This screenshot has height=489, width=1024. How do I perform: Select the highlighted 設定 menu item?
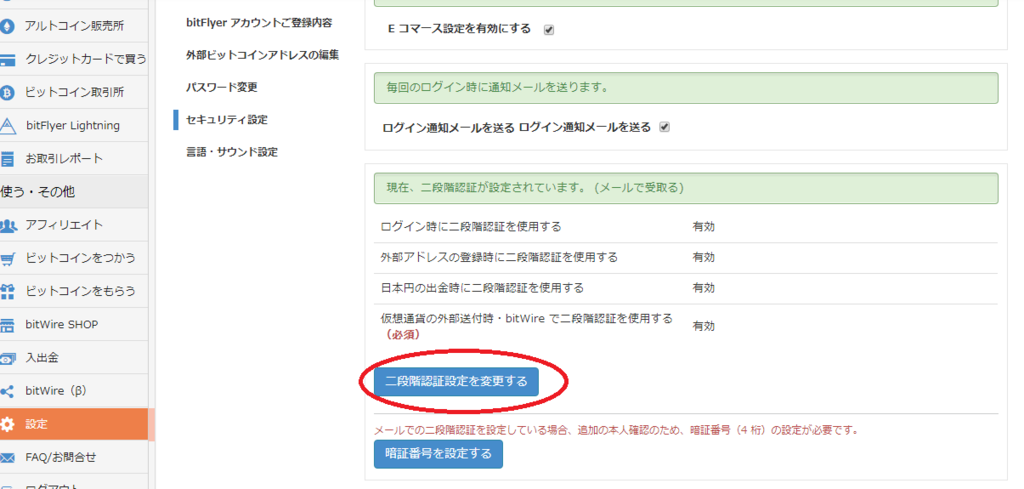(74, 424)
